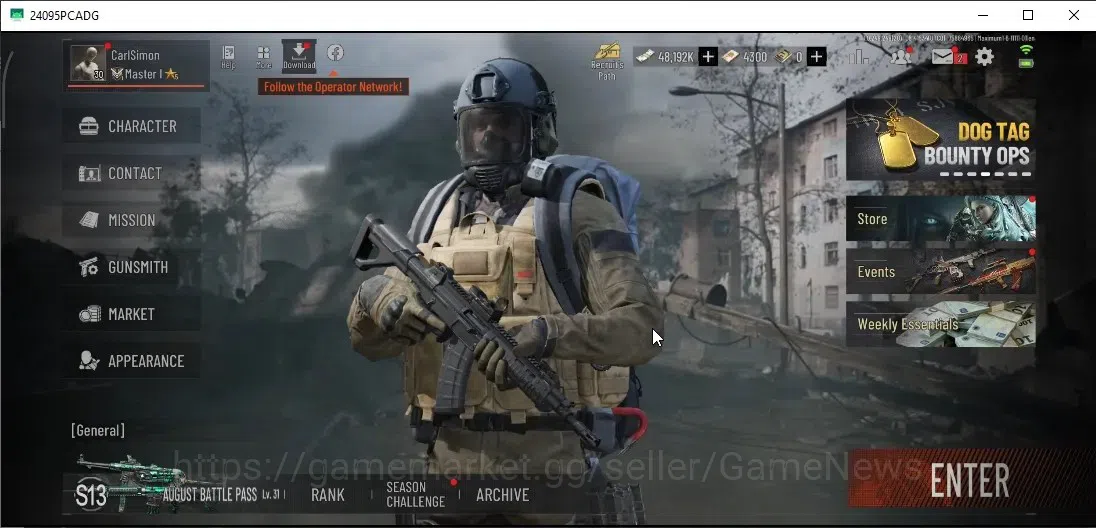Open the MARKET menu
Viewport: 1096px width, 528px height.
pos(131,314)
